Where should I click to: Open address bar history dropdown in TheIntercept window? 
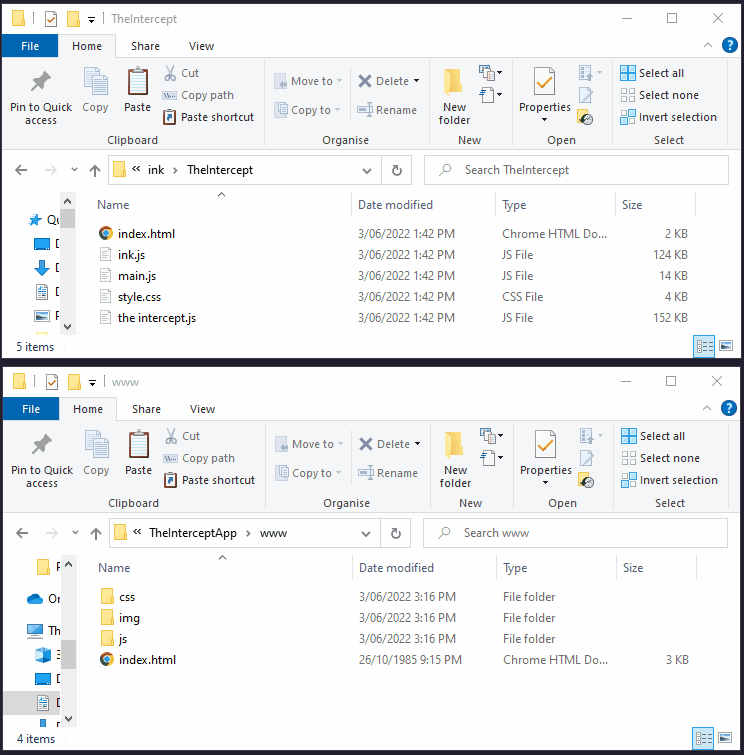(x=367, y=170)
